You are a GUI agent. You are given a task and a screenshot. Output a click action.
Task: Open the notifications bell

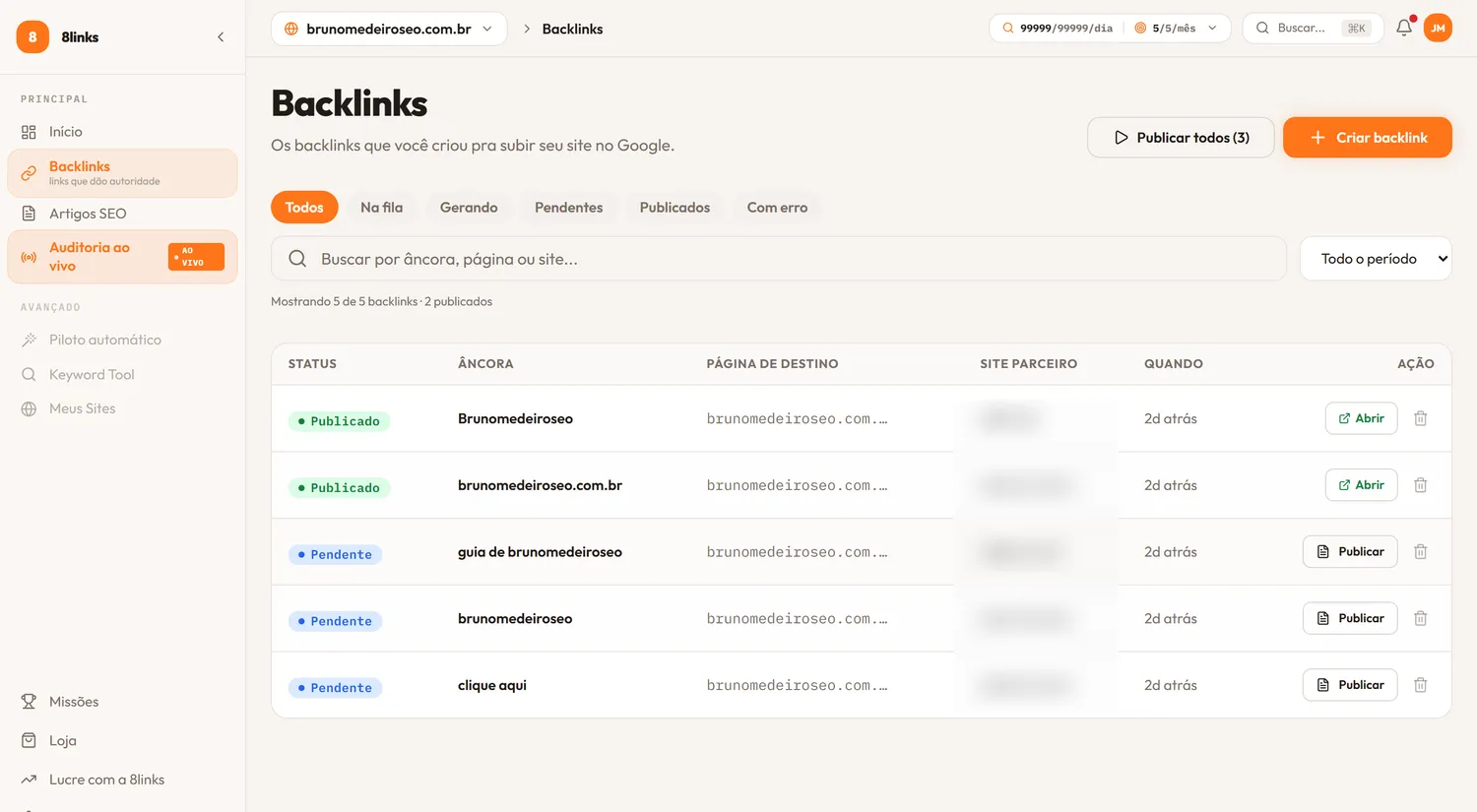(x=1404, y=28)
